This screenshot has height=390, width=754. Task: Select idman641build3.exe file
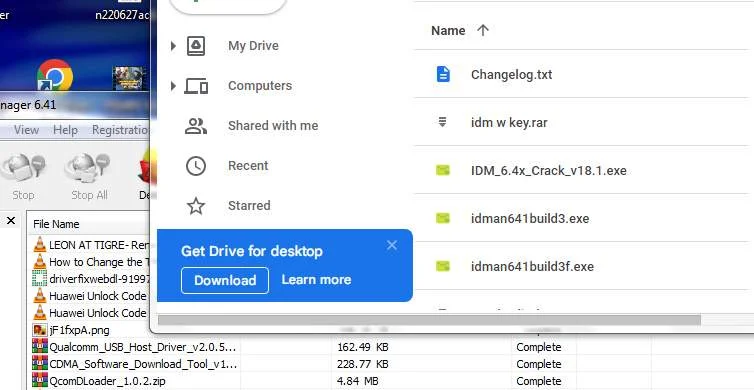click(x=530, y=219)
